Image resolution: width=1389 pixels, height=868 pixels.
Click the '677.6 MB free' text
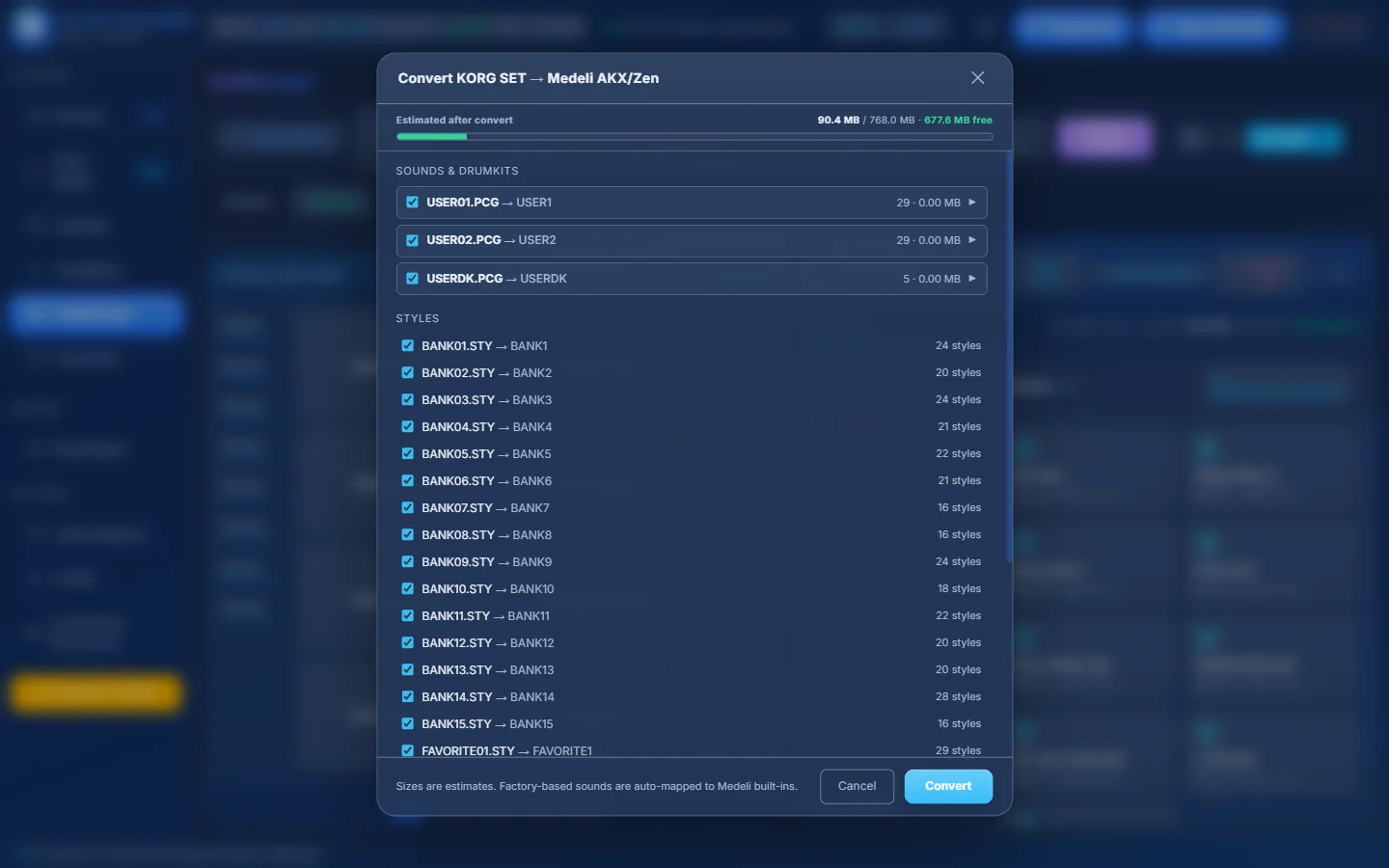[x=958, y=121]
